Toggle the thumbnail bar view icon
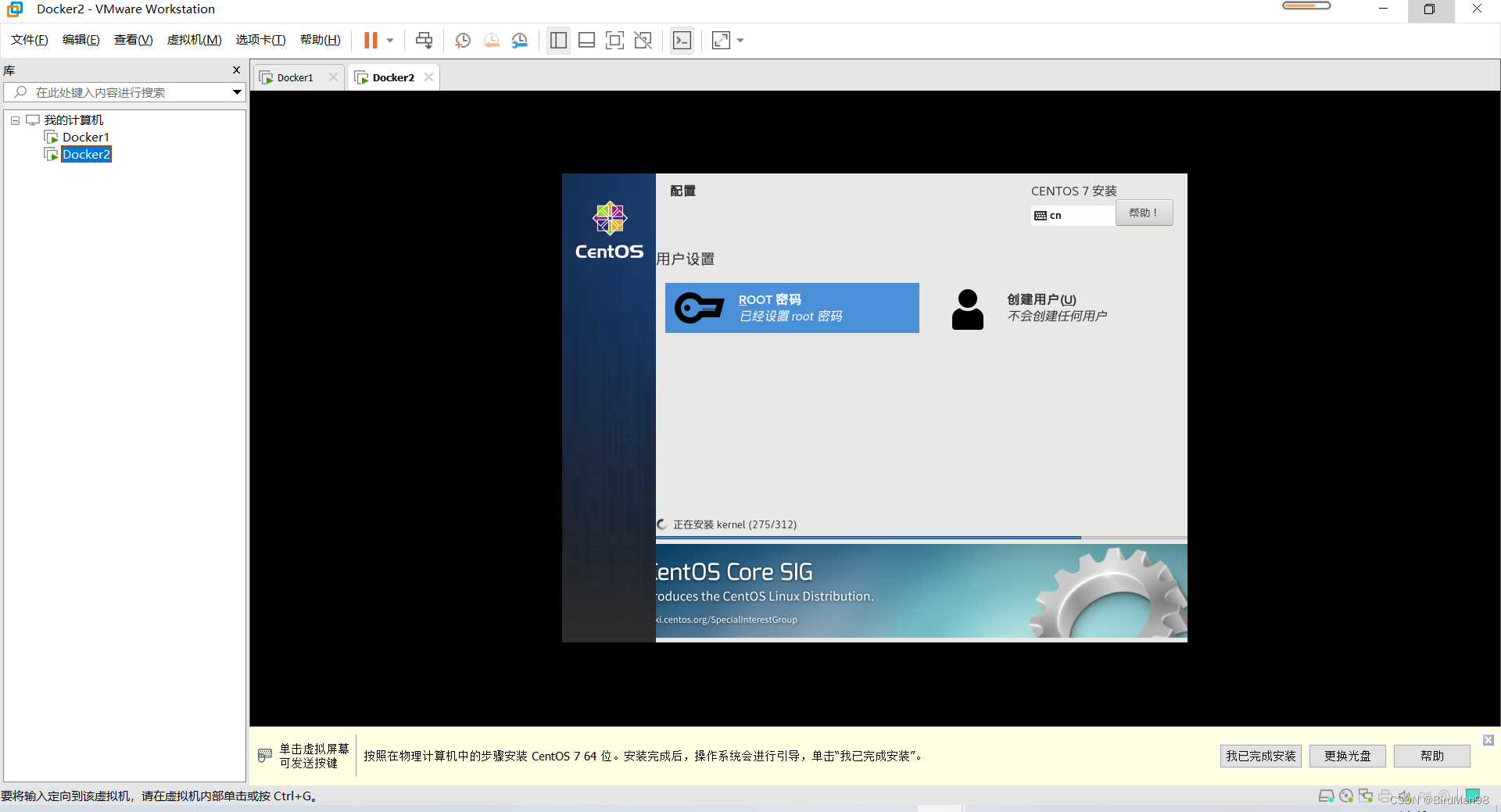 pos(587,40)
